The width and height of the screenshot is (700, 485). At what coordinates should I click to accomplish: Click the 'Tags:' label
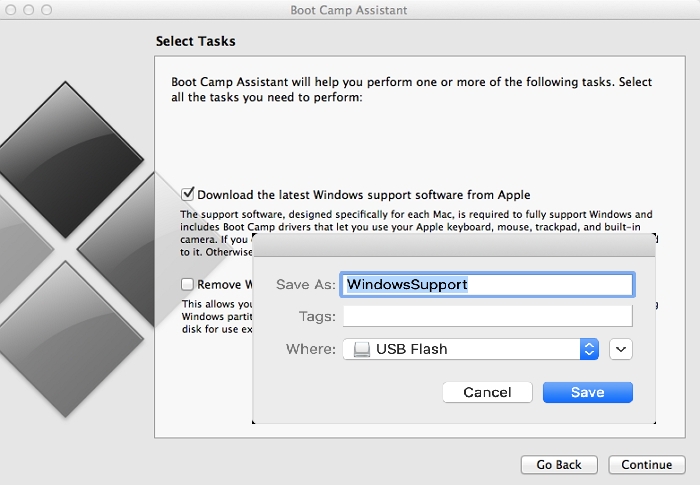coord(317,316)
